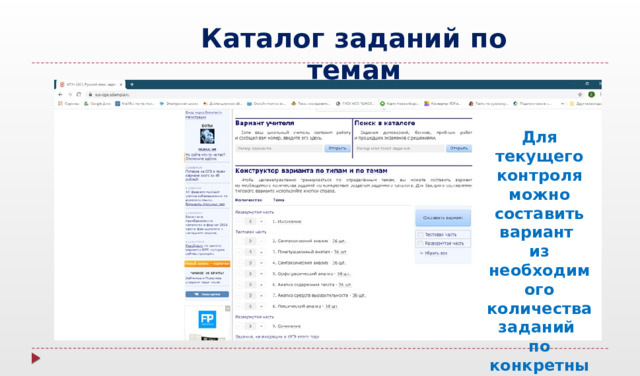Viewport: 640px width, 376px height.
Task: Check the Тестовая часть checkbox
Action: [420, 235]
